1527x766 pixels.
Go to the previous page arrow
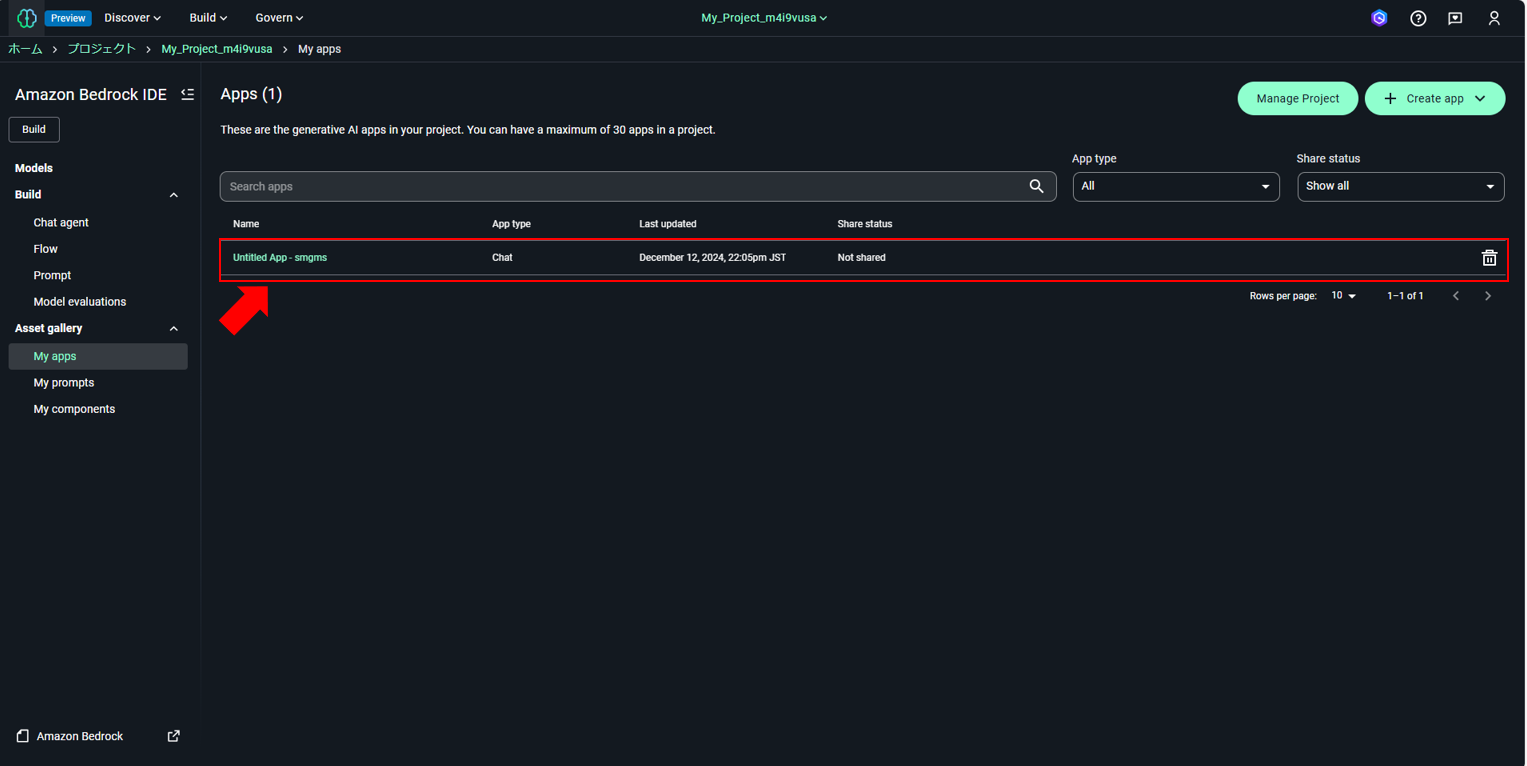[1456, 296]
